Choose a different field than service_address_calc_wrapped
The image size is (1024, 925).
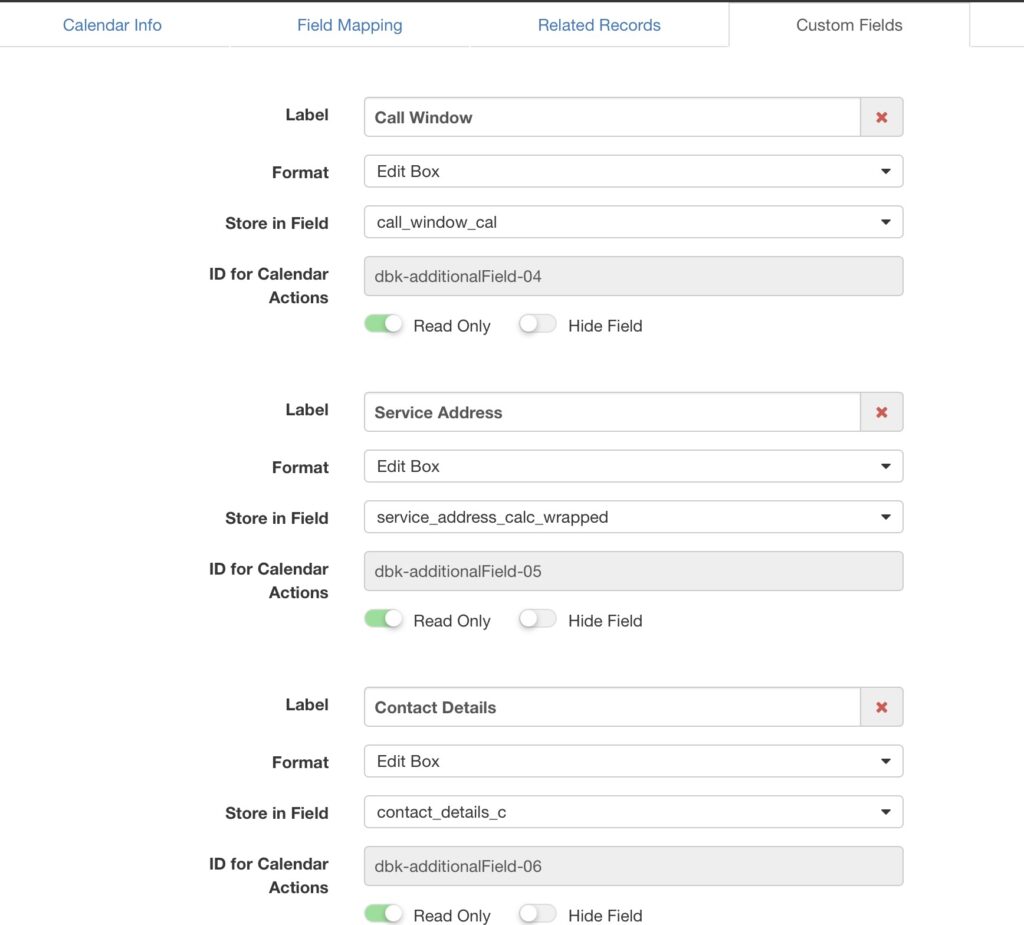633,517
